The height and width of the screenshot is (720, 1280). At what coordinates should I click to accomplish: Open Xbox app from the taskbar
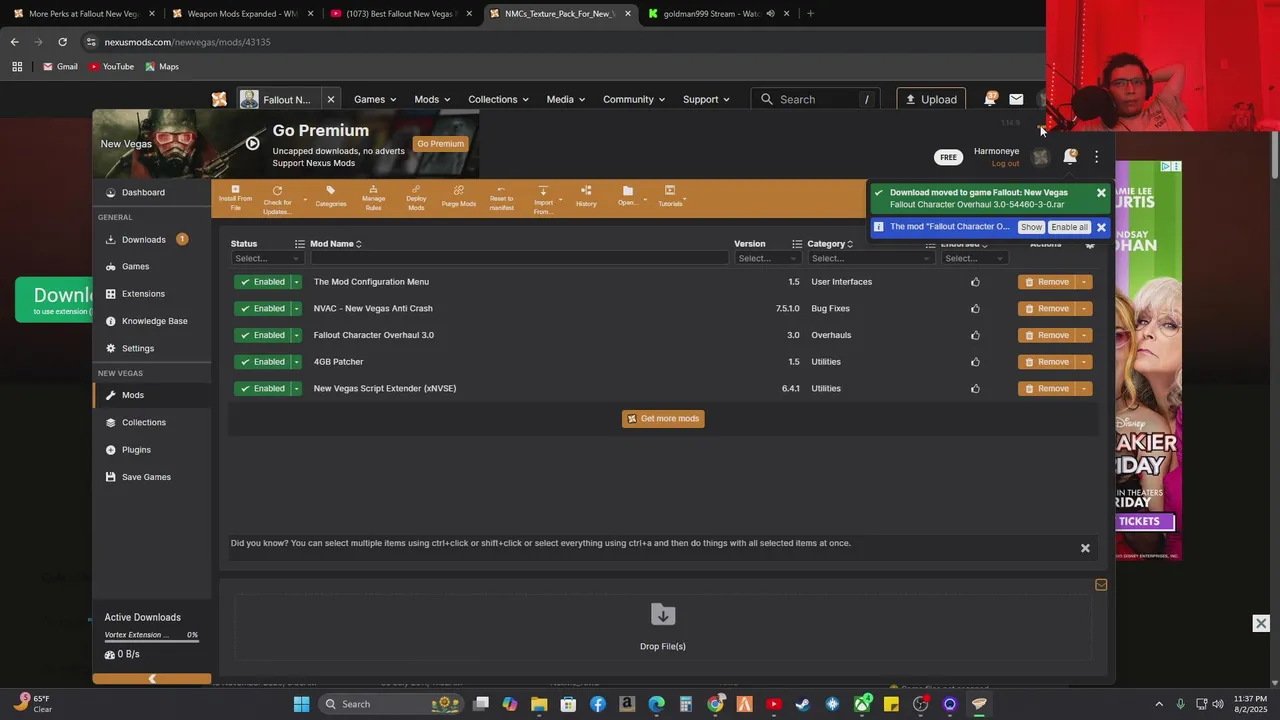(862, 704)
